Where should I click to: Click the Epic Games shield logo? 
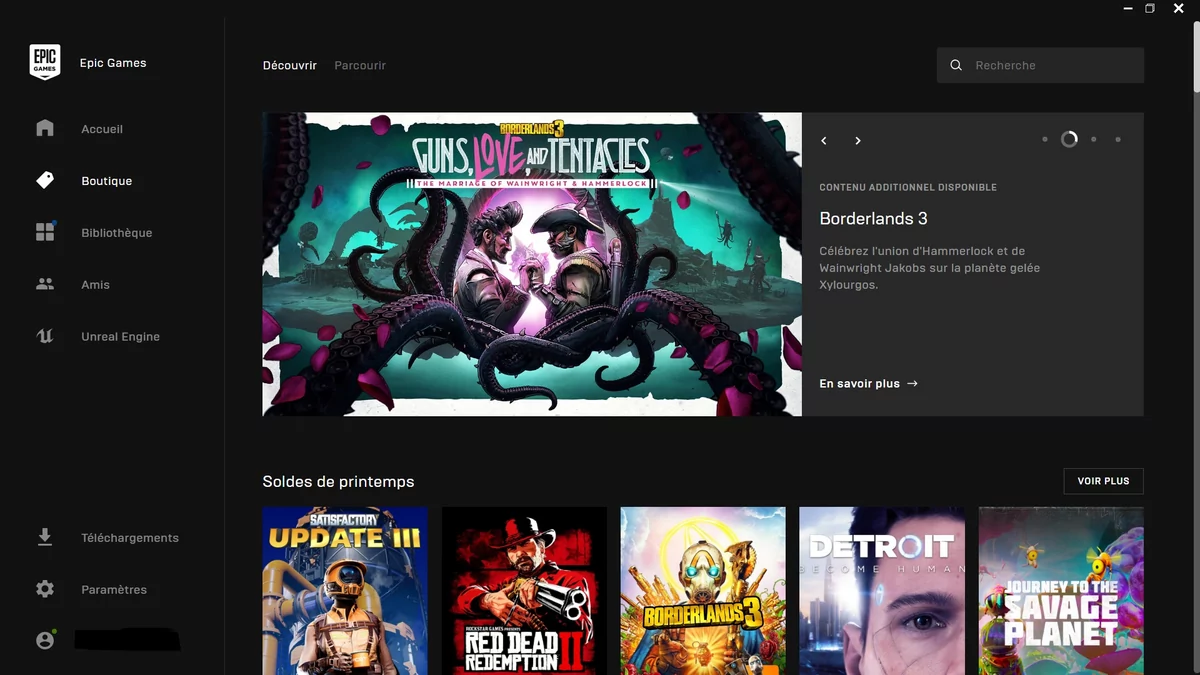45,62
